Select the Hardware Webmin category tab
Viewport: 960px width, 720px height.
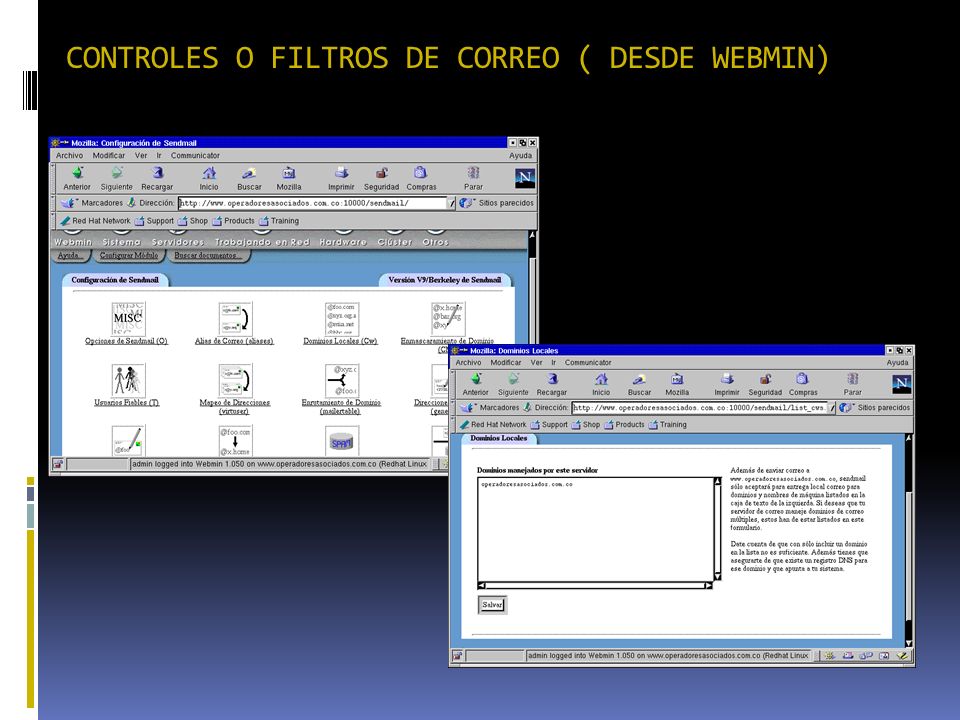[x=343, y=242]
